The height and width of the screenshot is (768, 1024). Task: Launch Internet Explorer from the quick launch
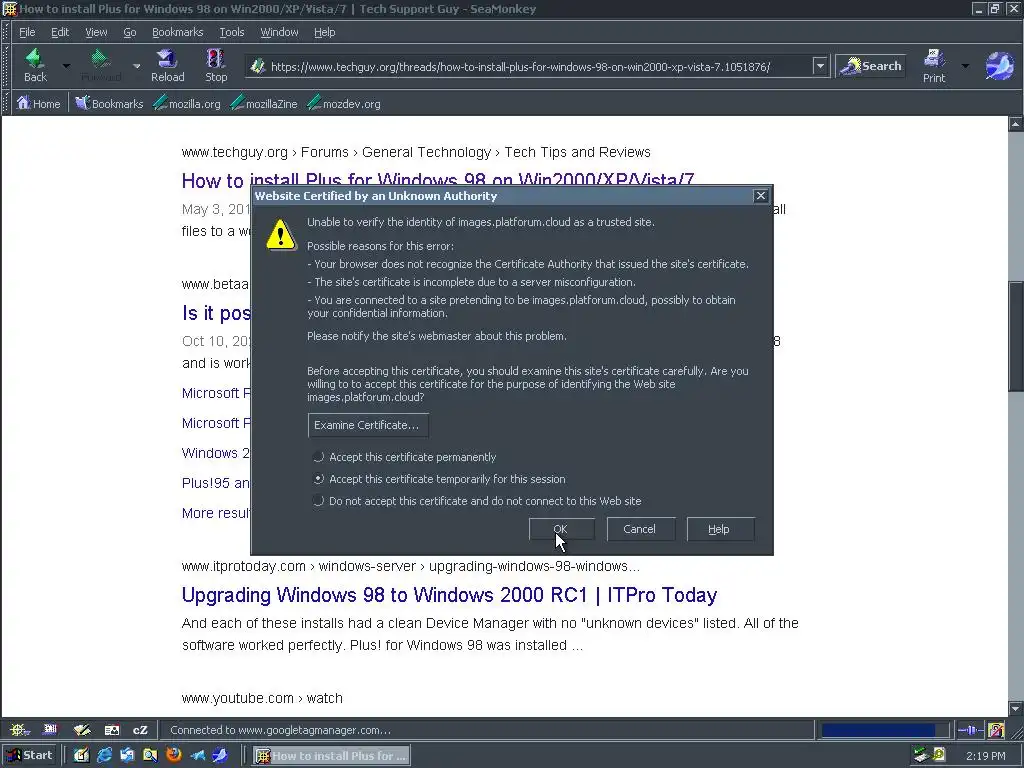coord(104,756)
